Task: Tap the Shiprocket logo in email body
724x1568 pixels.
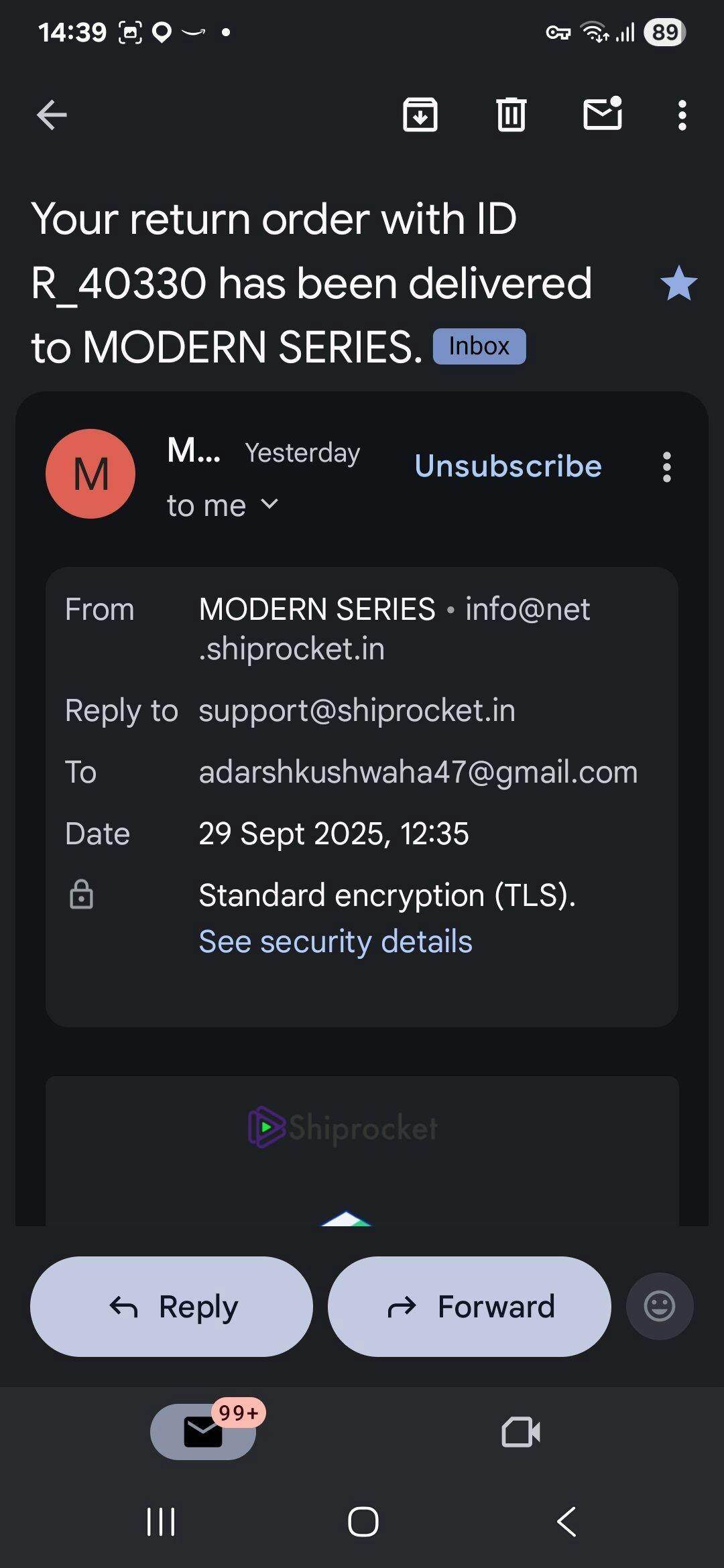Action: coord(343,1127)
